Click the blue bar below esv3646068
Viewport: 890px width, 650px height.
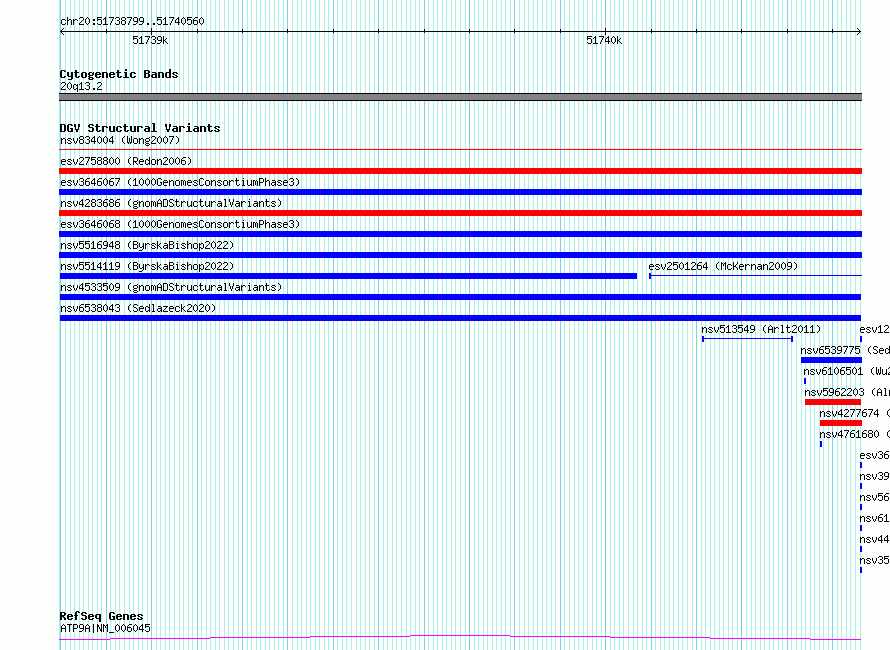[460, 234]
